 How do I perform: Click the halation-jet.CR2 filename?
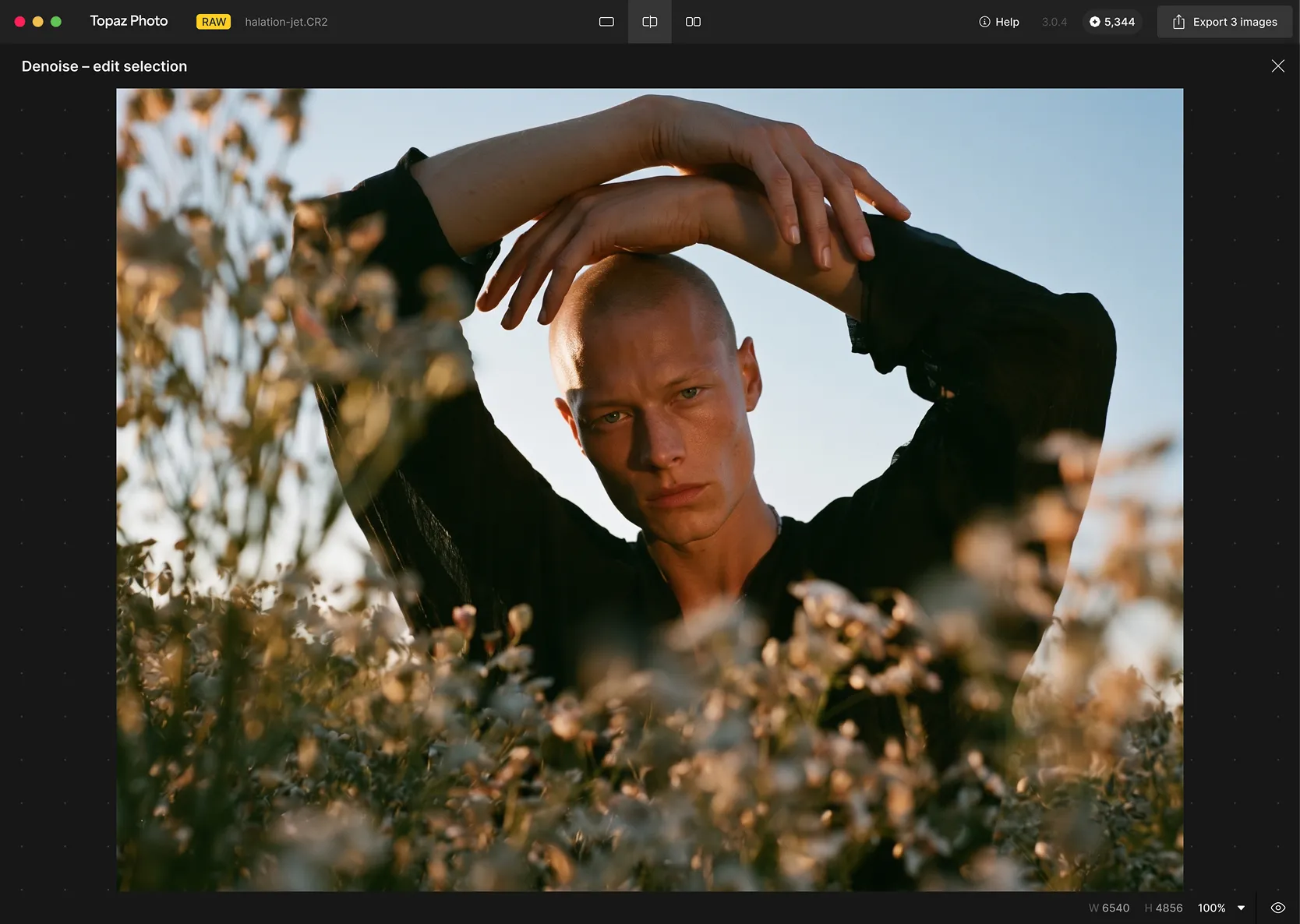[x=286, y=22]
